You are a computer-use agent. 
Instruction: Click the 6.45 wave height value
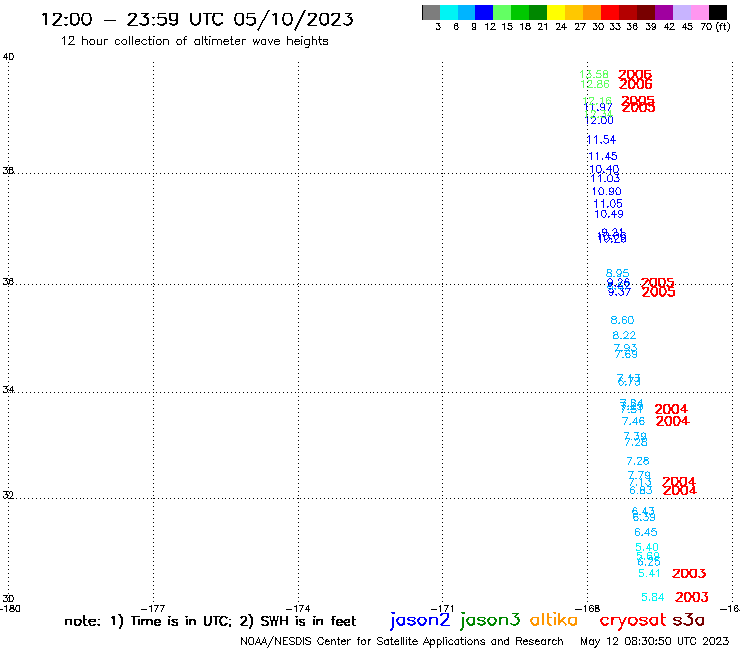(646, 532)
